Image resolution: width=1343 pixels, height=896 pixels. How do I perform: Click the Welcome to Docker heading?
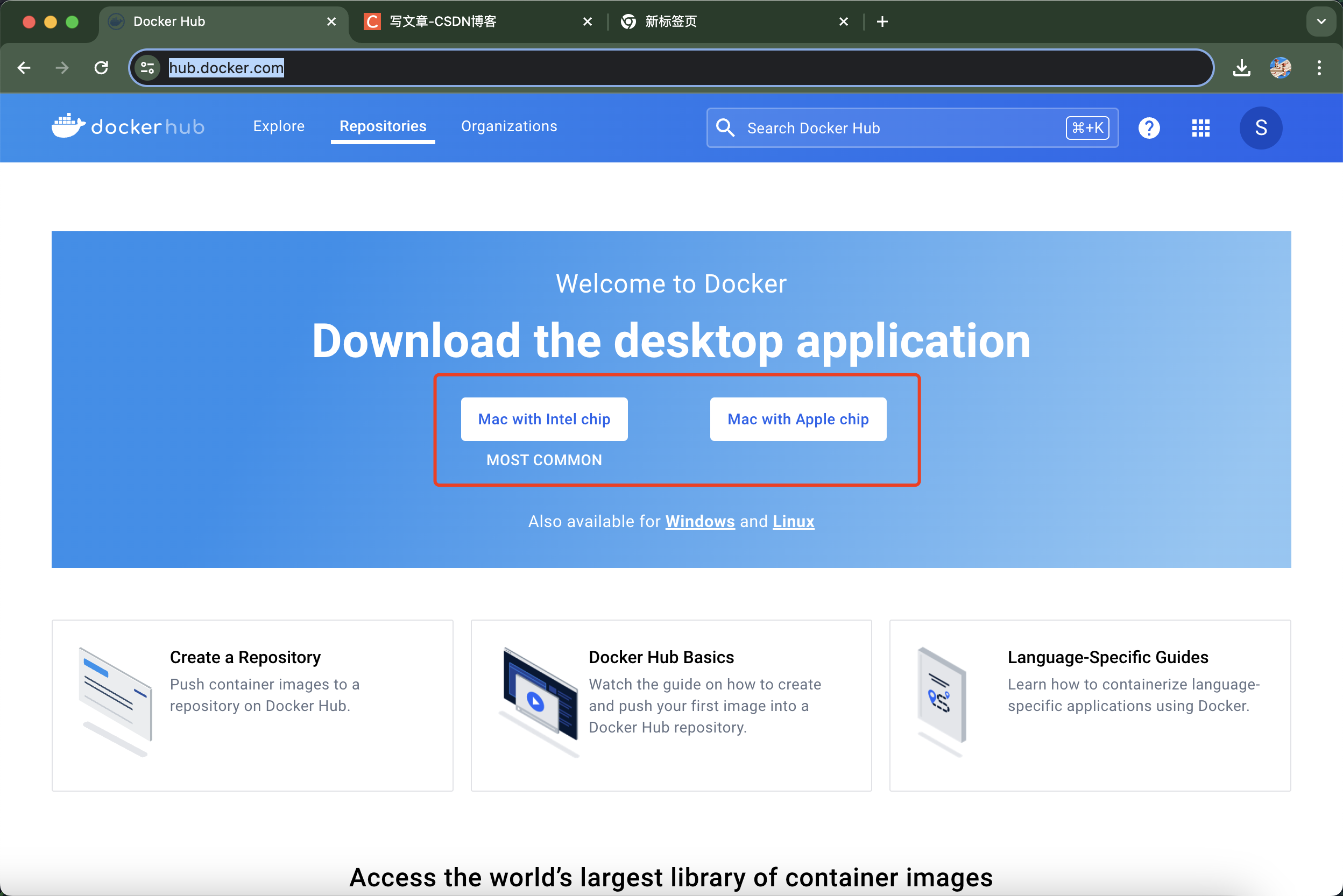click(671, 283)
